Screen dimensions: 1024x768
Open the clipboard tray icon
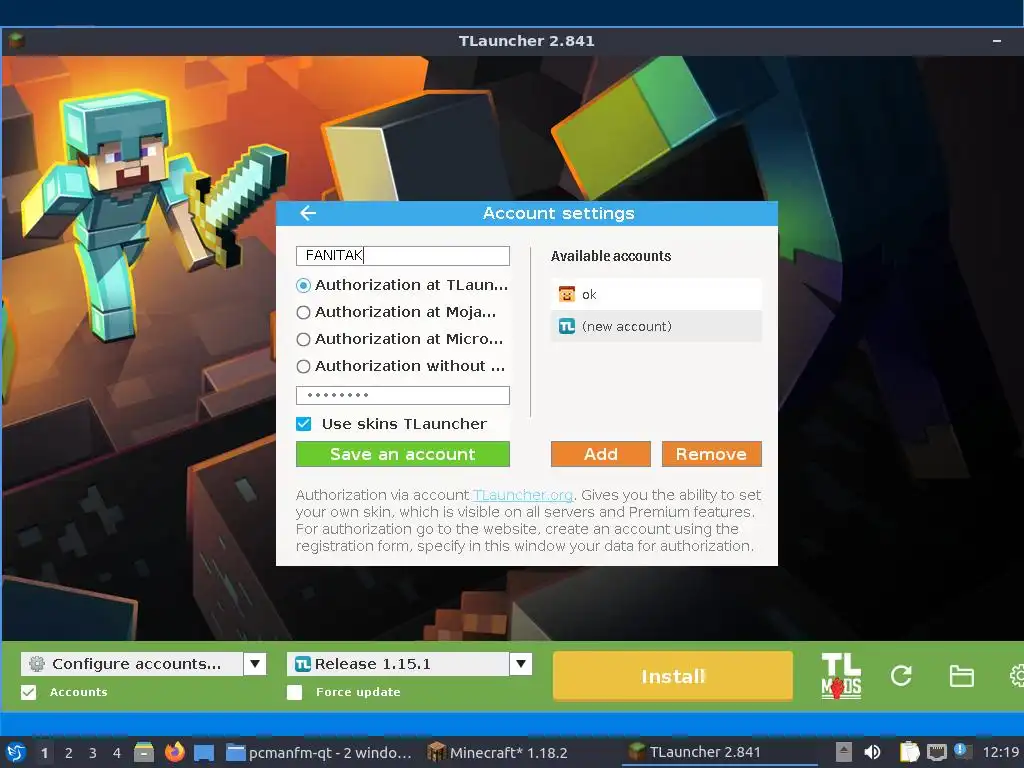(x=909, y=752)
